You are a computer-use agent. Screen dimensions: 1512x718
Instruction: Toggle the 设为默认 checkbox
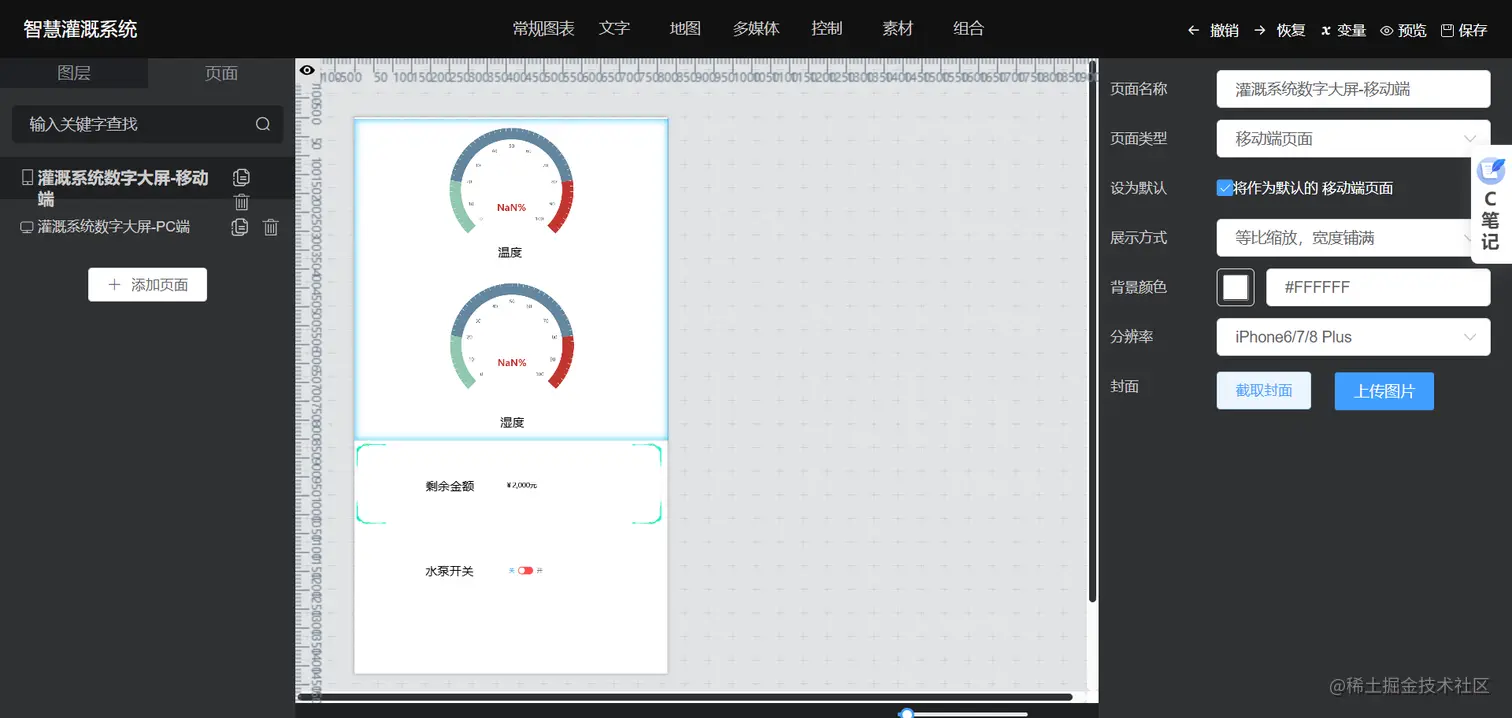(x=1225, y=187)
